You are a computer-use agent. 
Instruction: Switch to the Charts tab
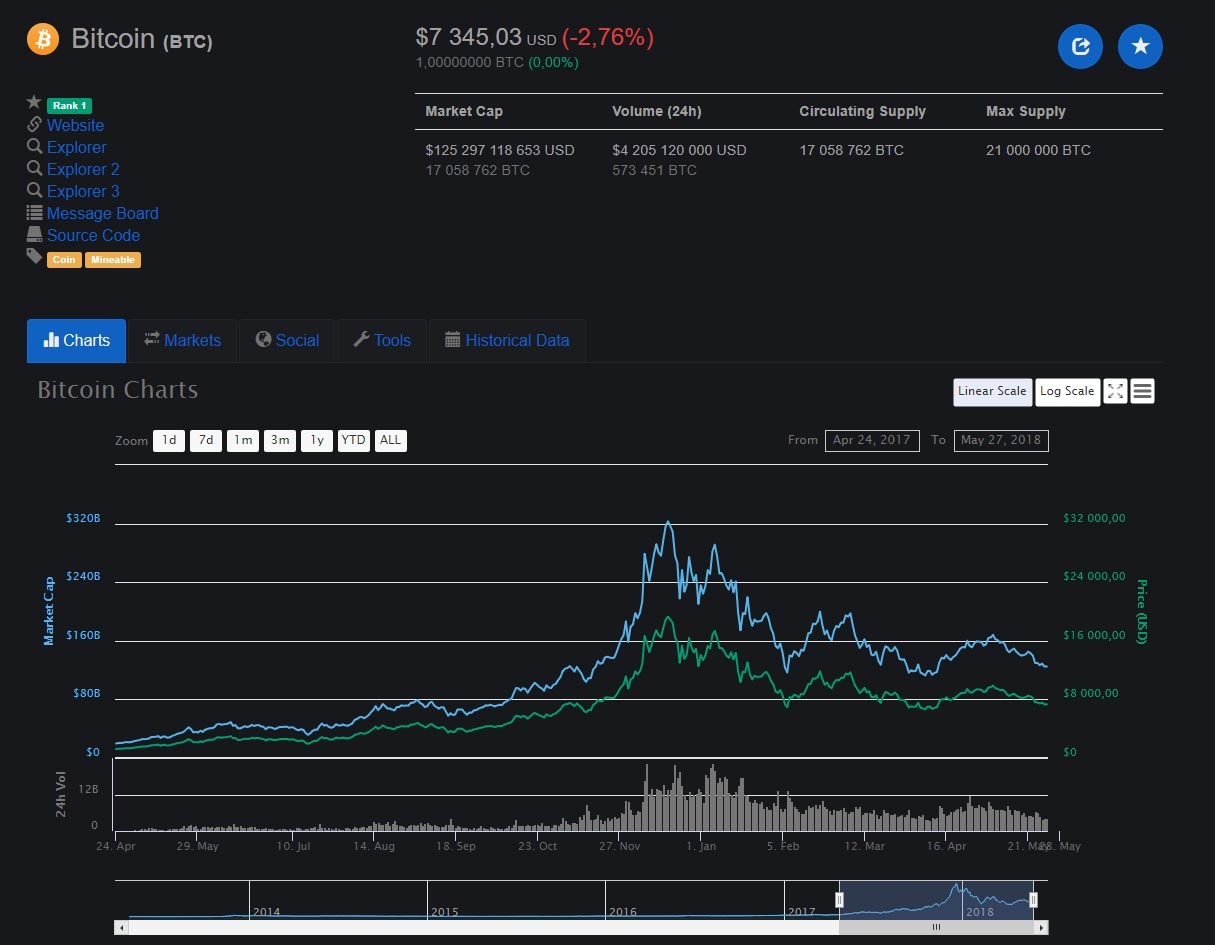[x=76, y=340]
